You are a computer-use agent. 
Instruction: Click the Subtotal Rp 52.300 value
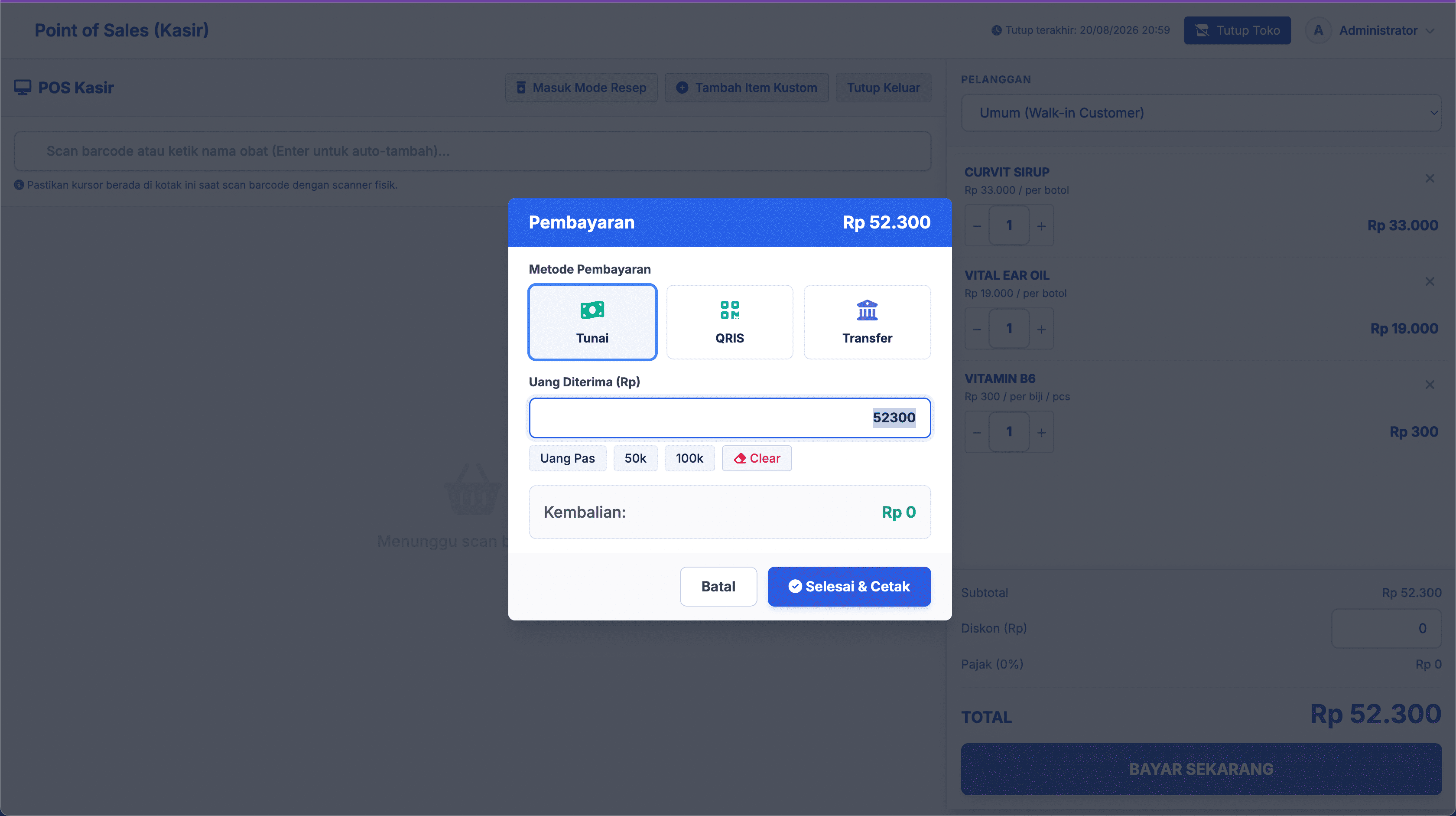(1411, 593)
